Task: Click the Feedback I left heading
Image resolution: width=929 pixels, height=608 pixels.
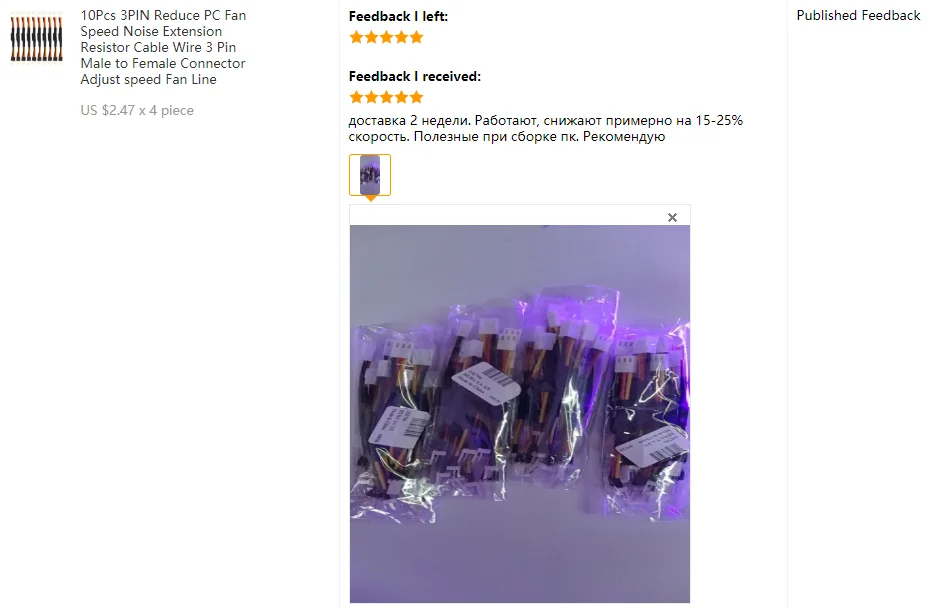Action: 398,17
